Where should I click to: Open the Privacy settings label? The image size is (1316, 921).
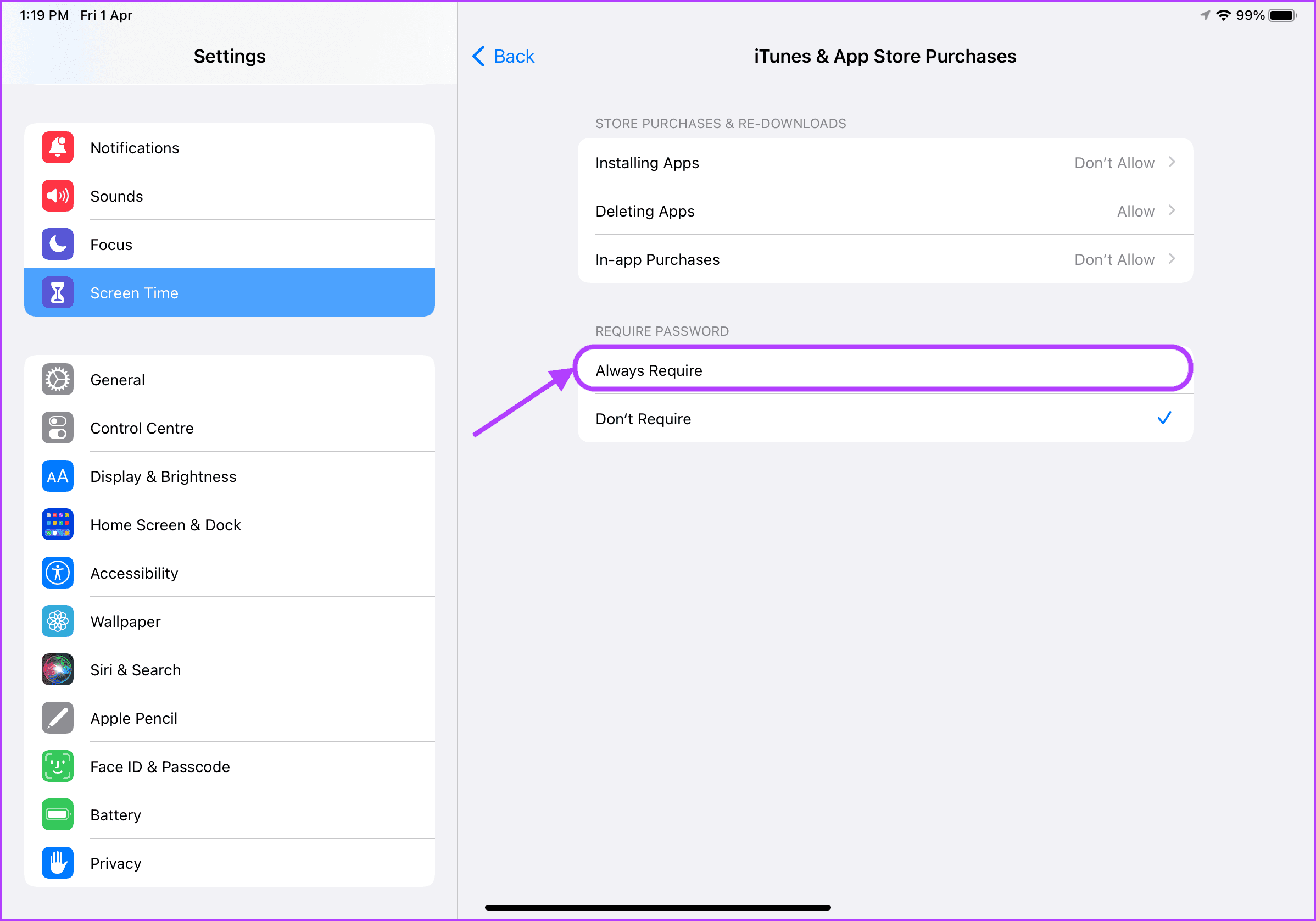tap(116, 864)
